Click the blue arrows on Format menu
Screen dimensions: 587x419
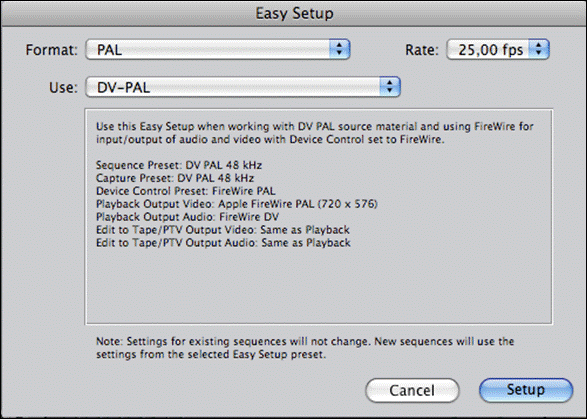(340, 49)
